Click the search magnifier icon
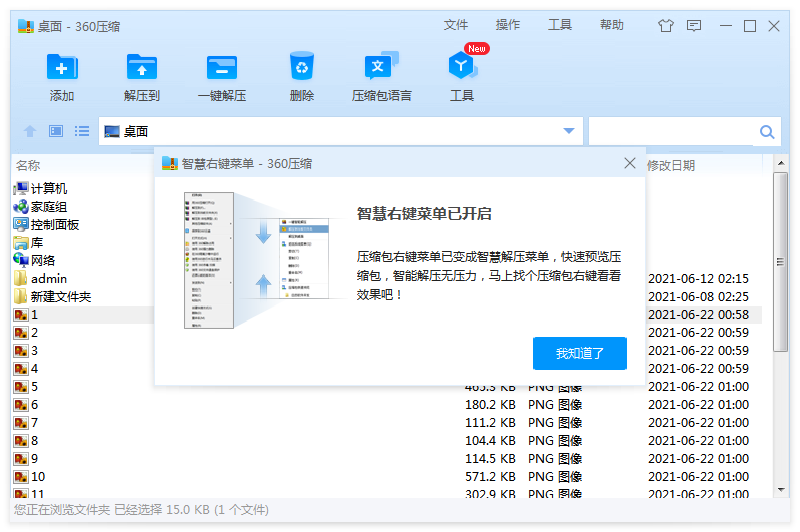The image size is (800, 532). [x=767, y=132]
